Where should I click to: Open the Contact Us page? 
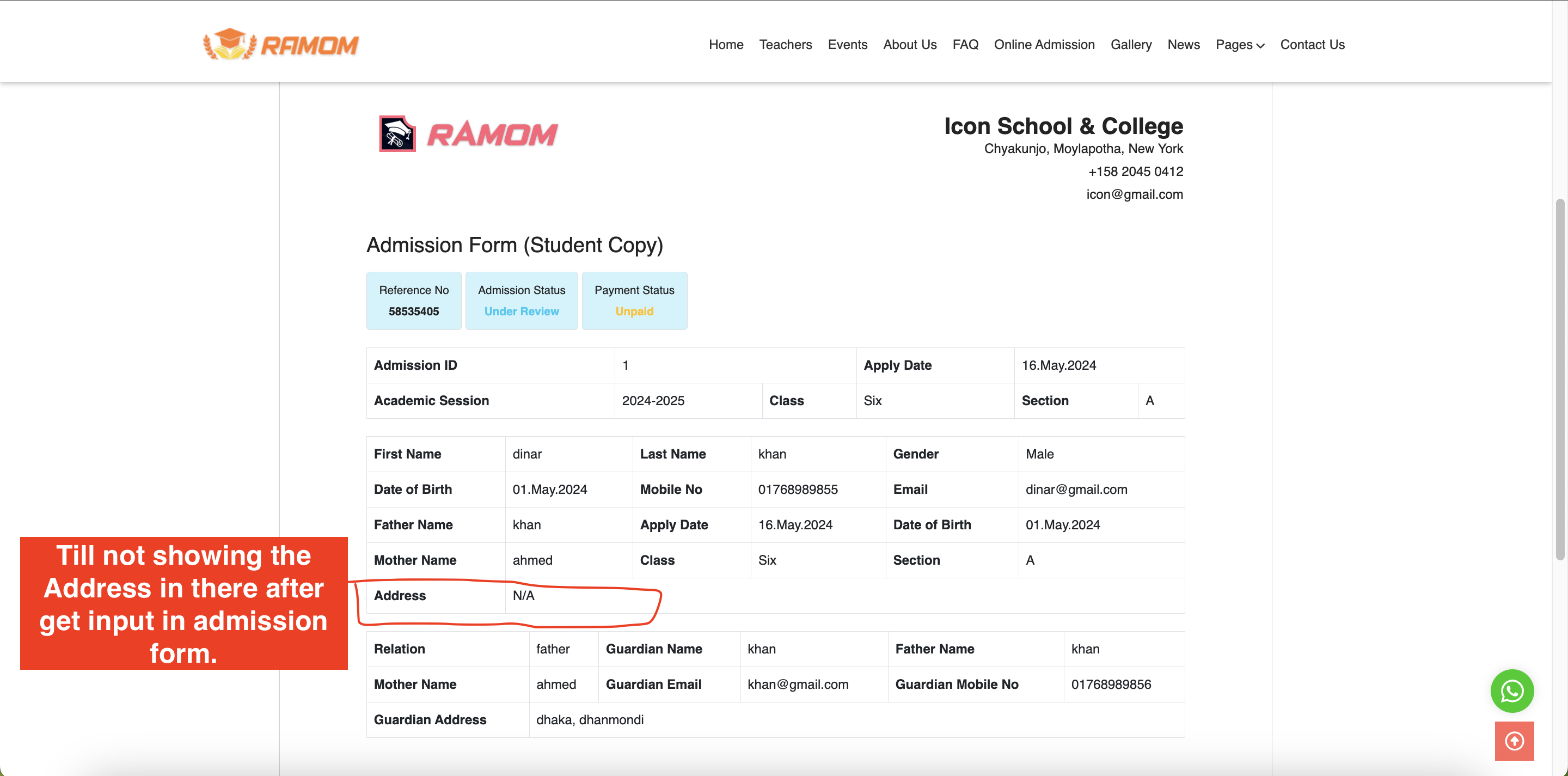1312,45
